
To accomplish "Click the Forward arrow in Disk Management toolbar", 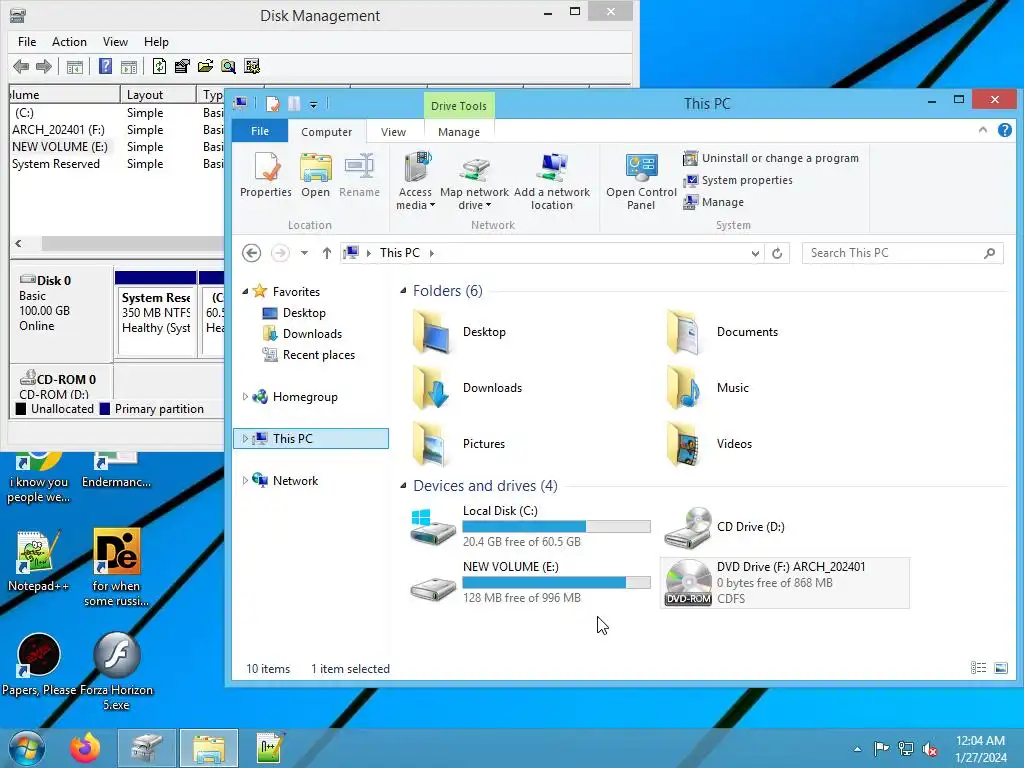I will [x=44, y=66].
